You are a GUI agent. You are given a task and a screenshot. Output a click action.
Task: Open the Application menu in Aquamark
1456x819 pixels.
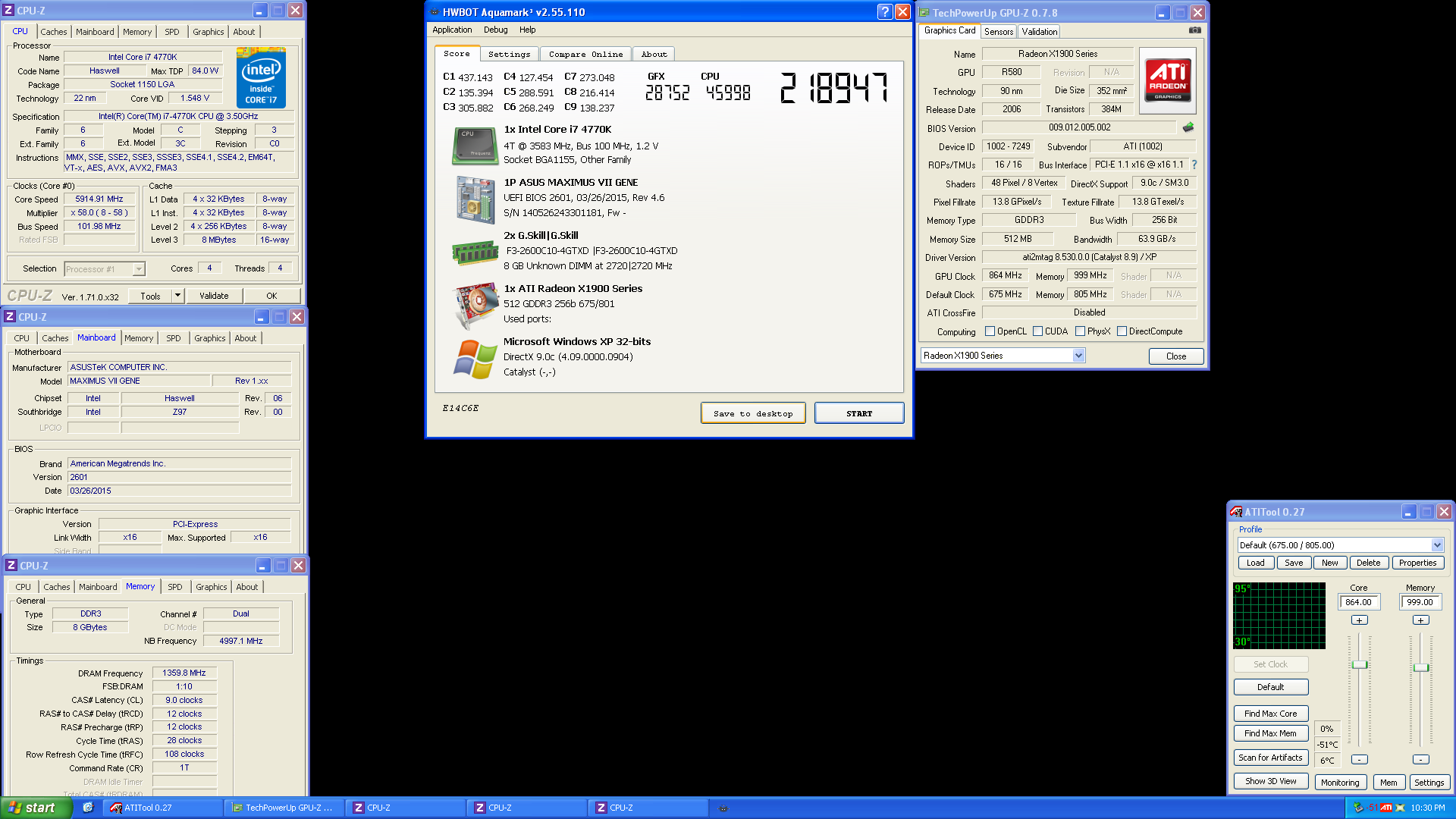click(x=452, y=30)
